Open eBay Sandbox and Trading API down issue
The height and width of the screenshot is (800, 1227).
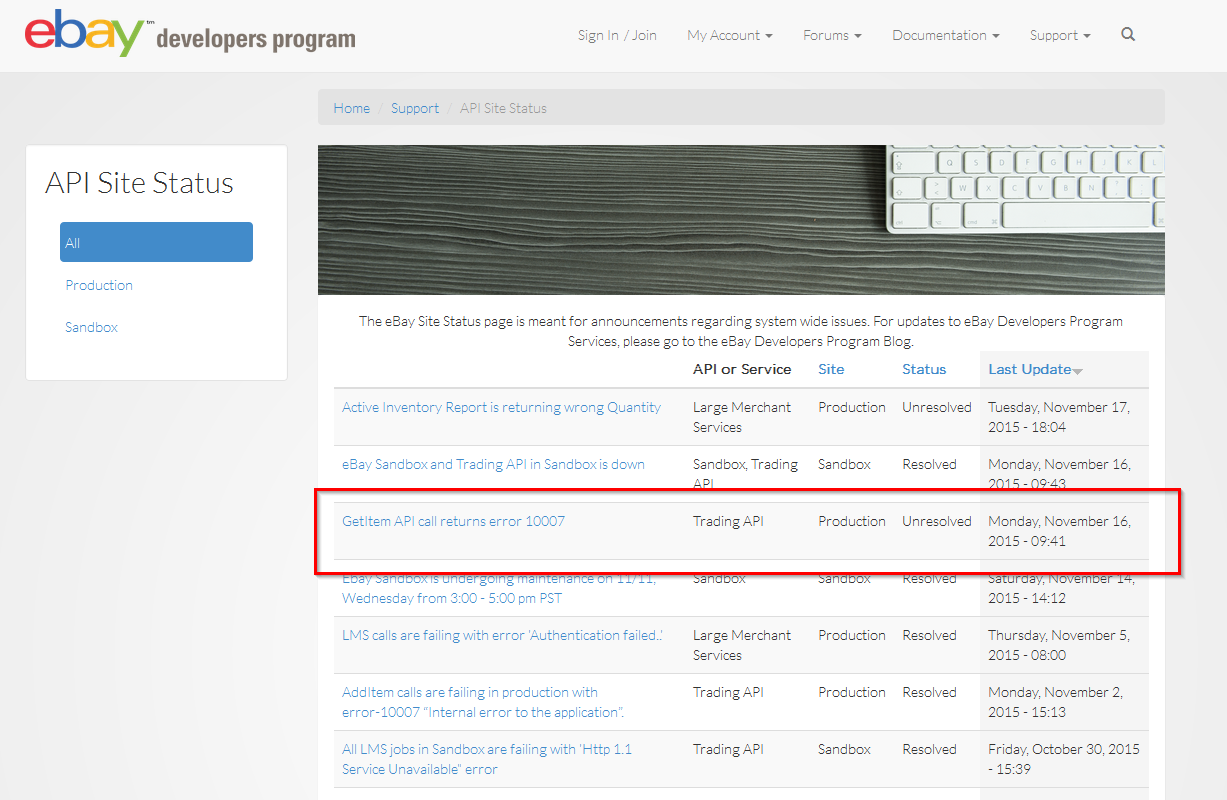[x=493, y=464]
